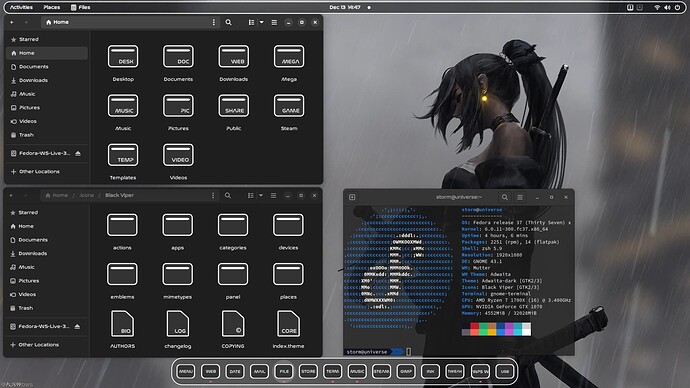Open the STEAM dock icon

tap(382, 372)
